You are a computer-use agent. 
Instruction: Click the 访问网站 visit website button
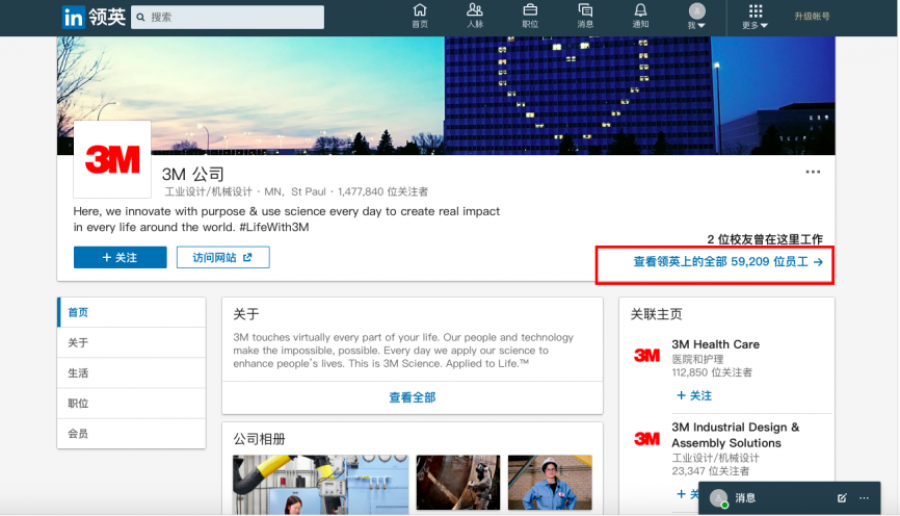(223, 257)
